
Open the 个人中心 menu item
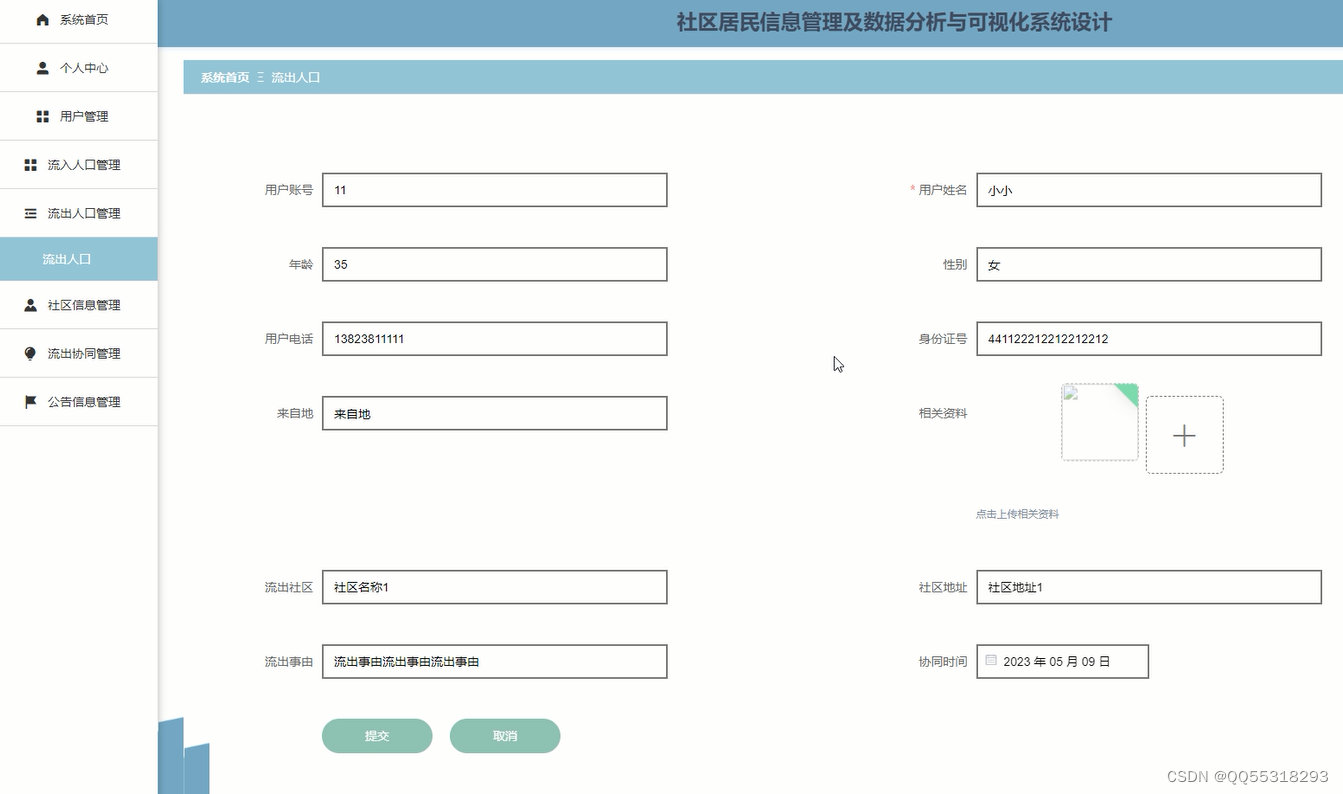click(x=79, y=68)
